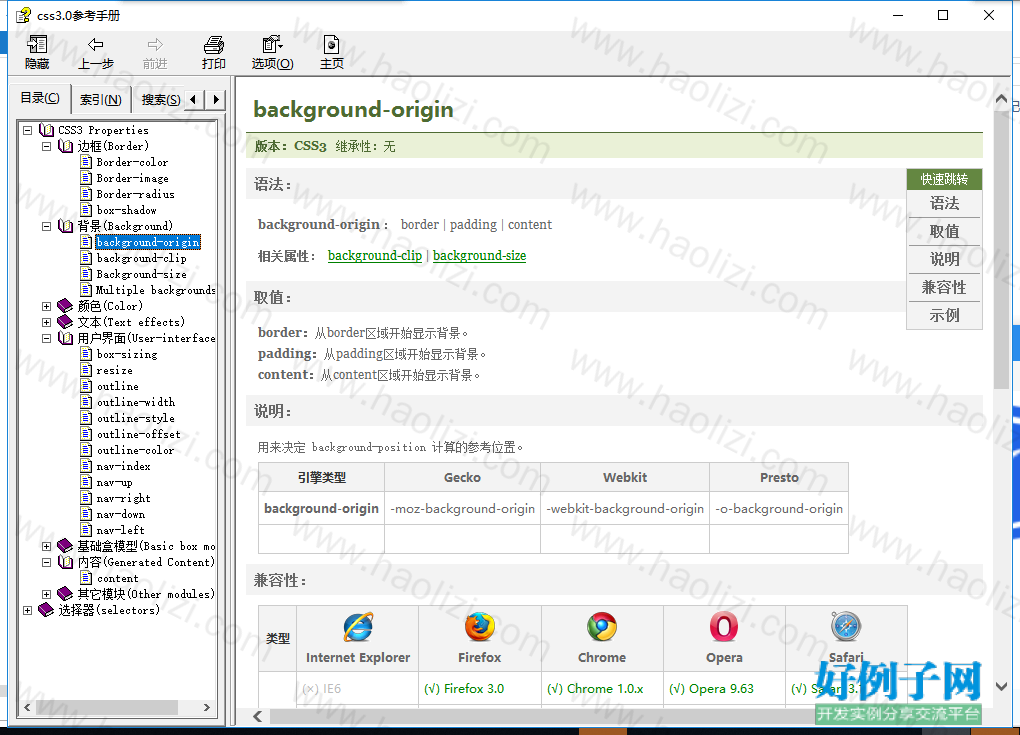Image resolution: width=1020 pixels, height=735 pixels.
Task: Click the content pane scroll down arrow
Action: [1001, 686]
